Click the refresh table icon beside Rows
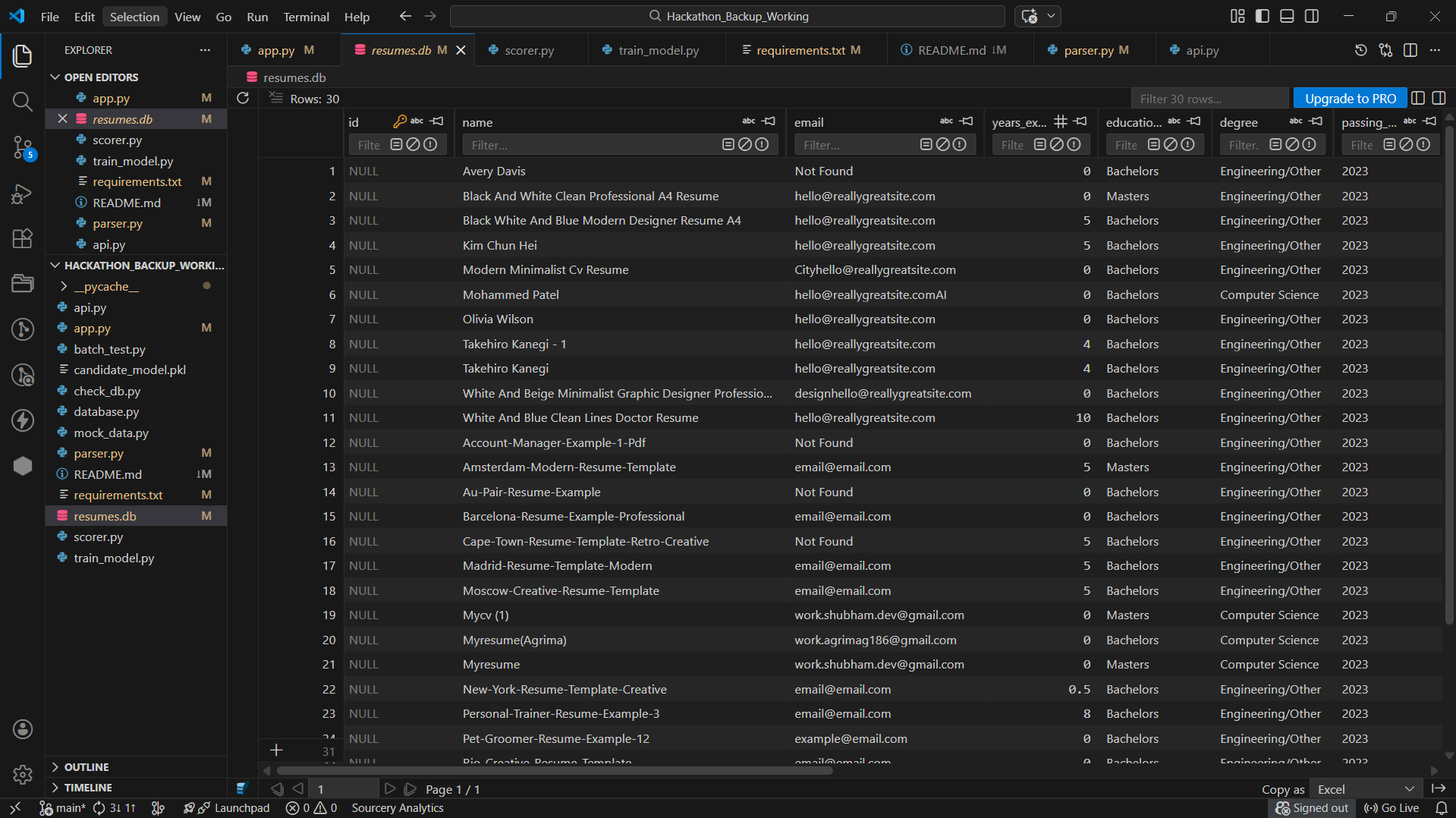Viewport: 1456px width, 818px height. [243, 98]
